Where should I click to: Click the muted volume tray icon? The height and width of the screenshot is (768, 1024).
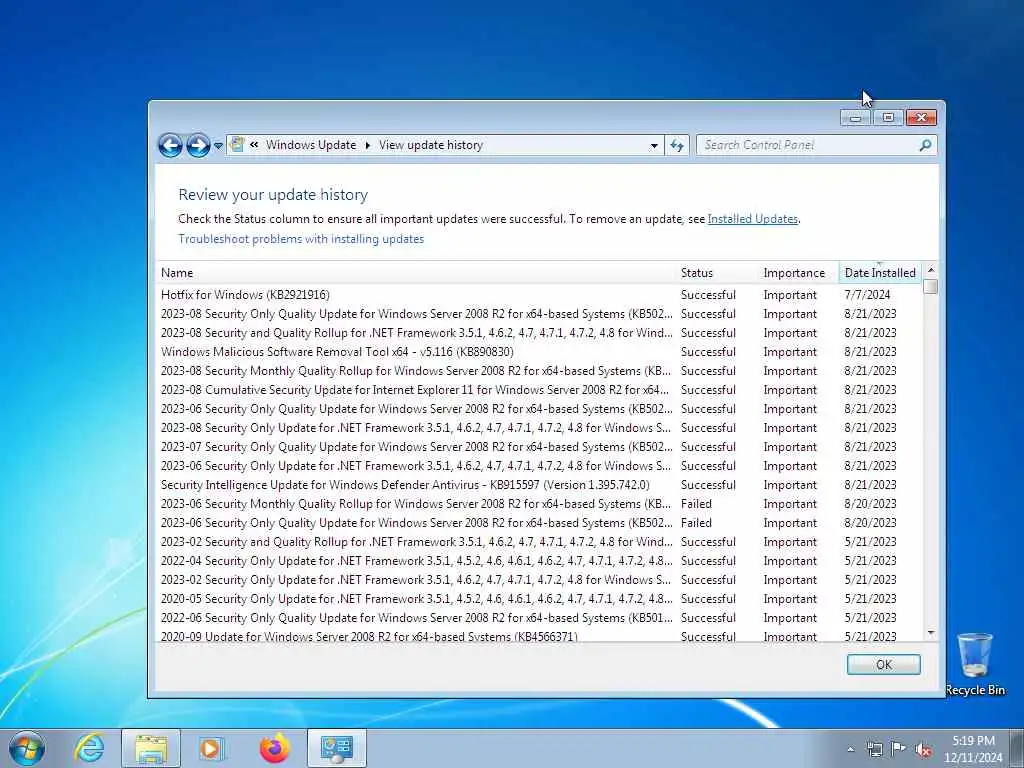923,750
